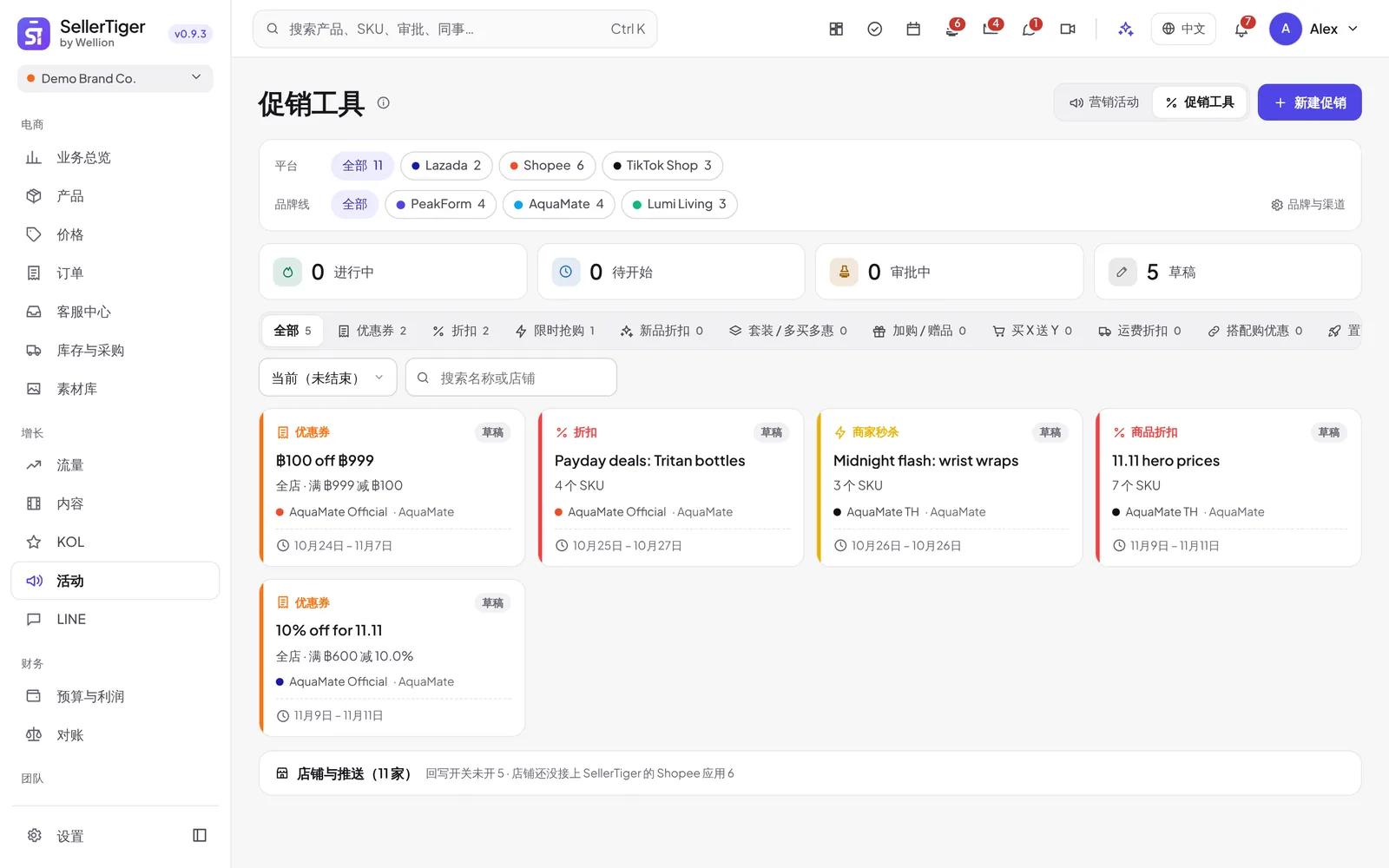Select the 新品折扣 0 tab
Viewport: 1389px width, 868px height.
pos(662,331)
